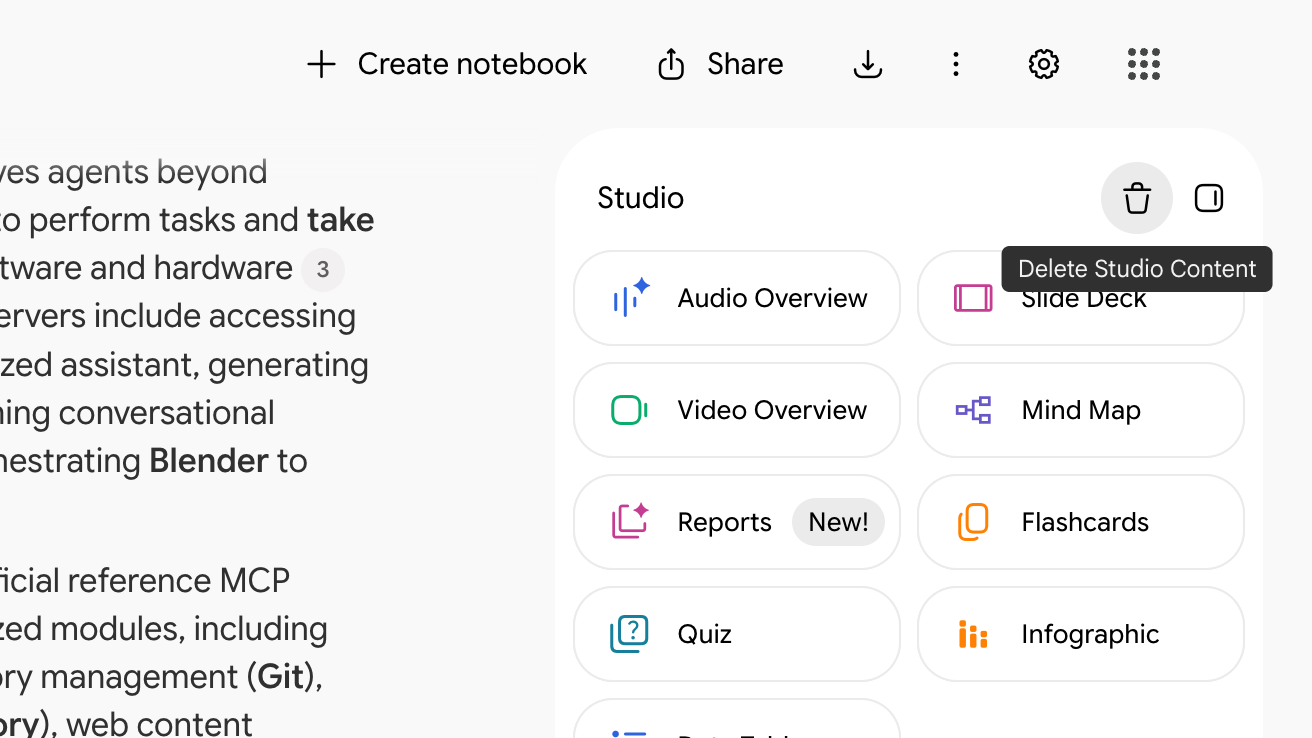Open citation number 3 in the text

coord(323,270)
